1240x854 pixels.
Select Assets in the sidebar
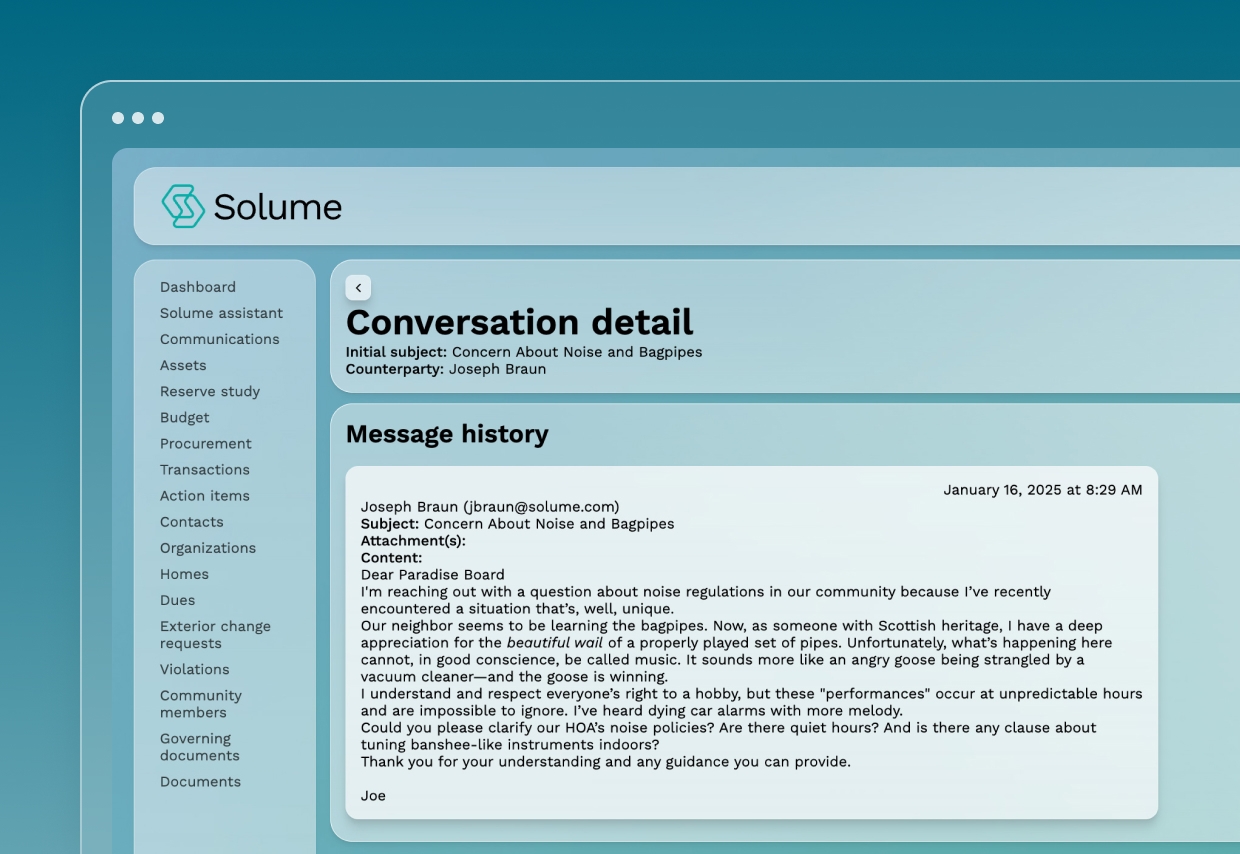pyautogui.click(x=183, y=365)
